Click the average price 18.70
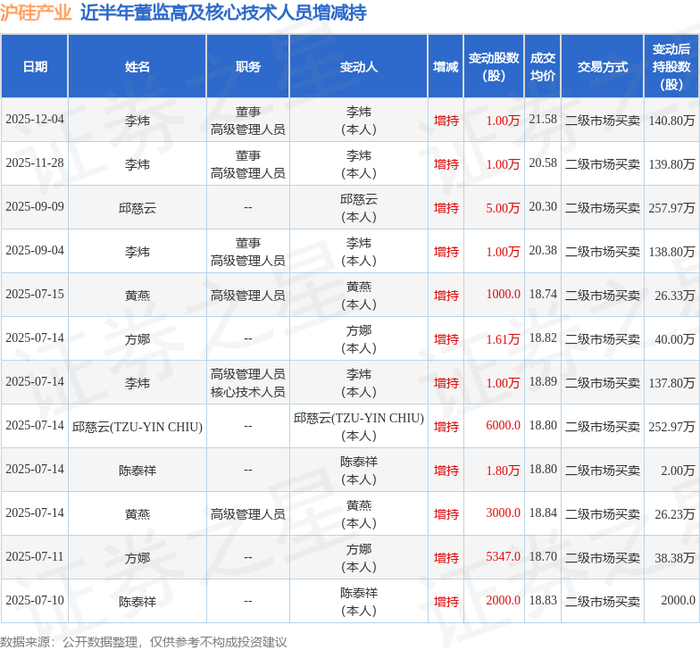 (x=543, y=557)
